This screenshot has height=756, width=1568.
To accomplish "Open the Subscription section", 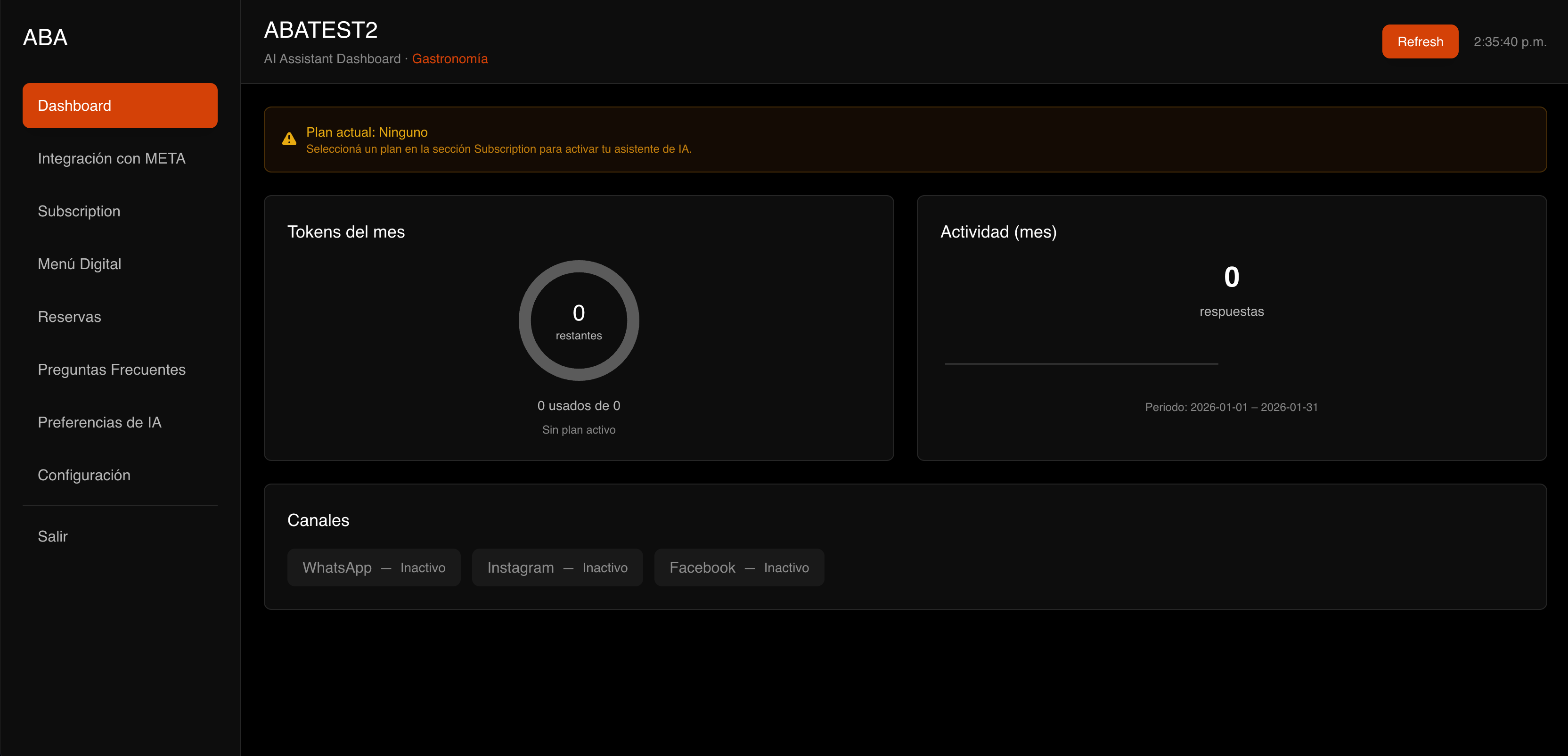I will [x=79, y=211].
